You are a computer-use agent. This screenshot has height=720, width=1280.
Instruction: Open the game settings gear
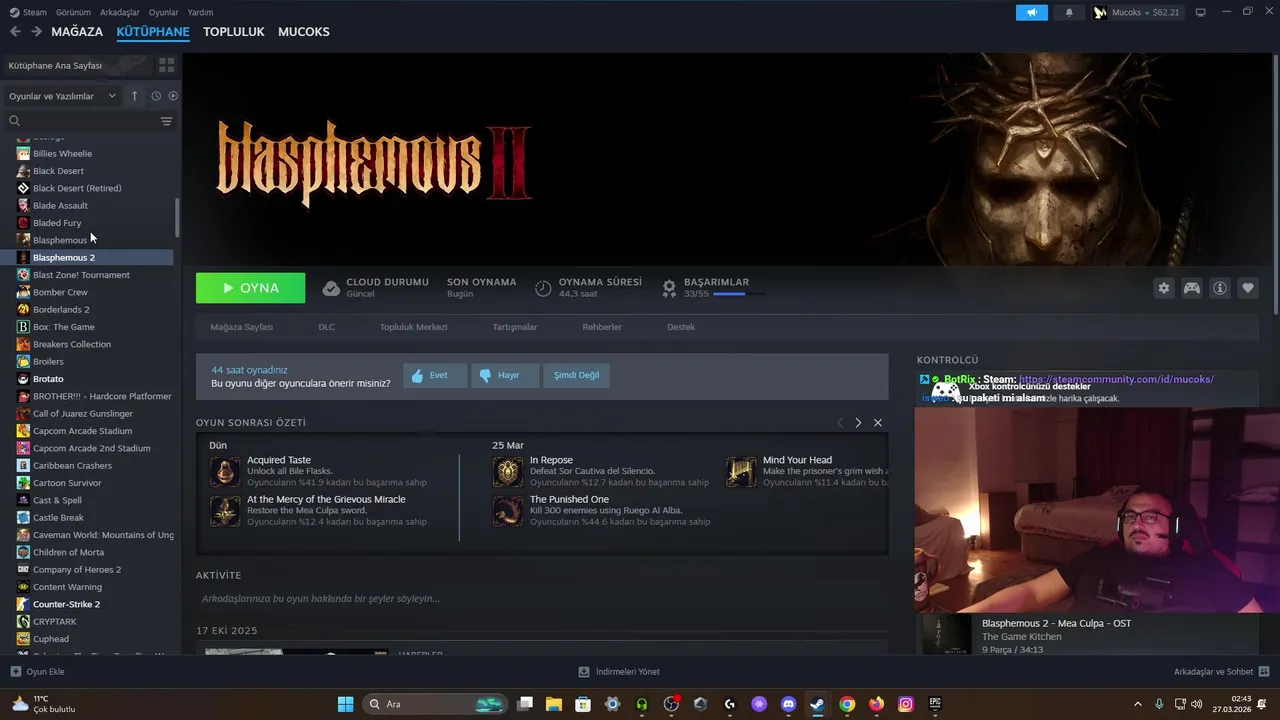pyautogui.click(x=1163, y=288)
